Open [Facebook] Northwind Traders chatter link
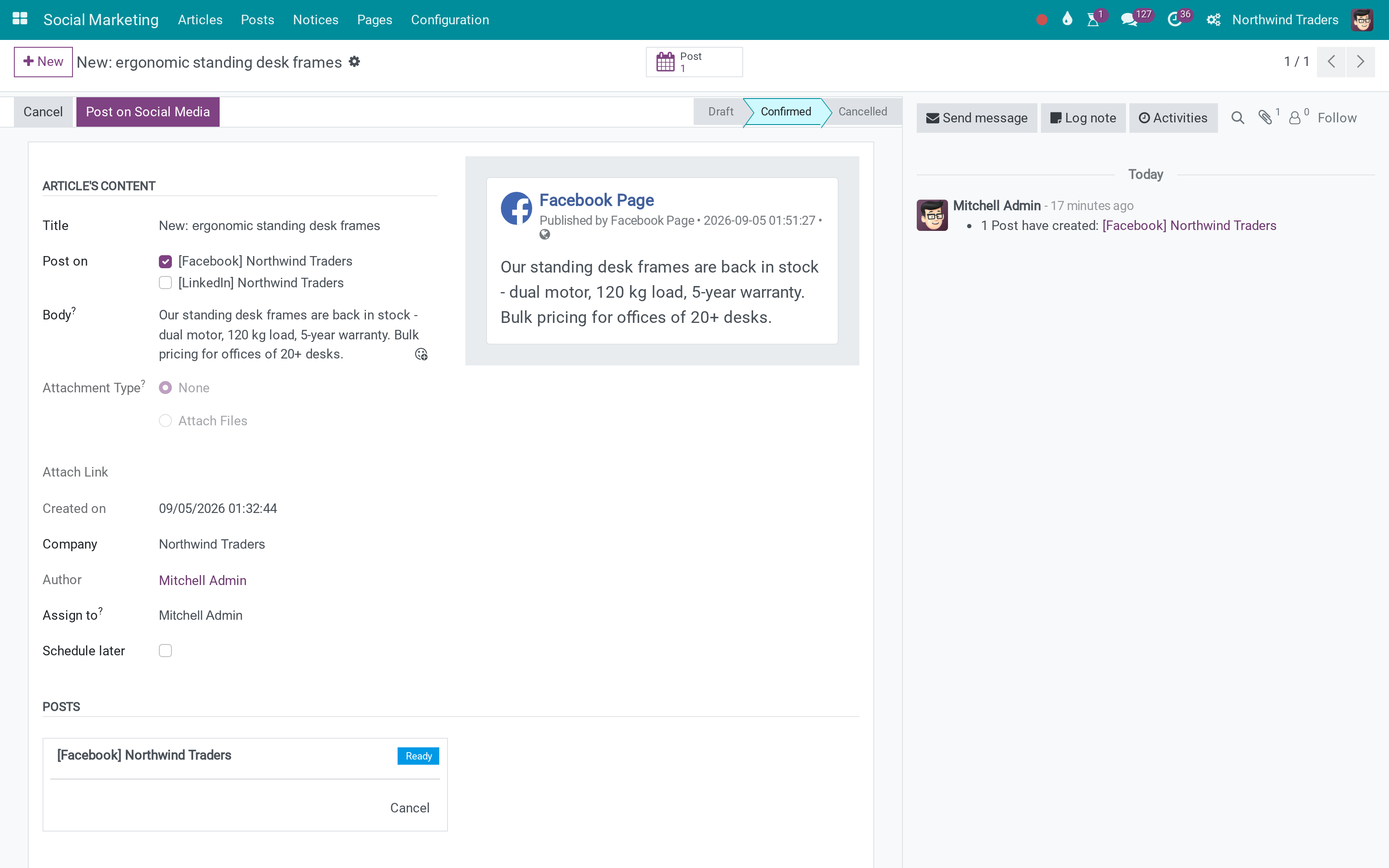This screenshot has width=1389, height=868. click(1189, 226)
